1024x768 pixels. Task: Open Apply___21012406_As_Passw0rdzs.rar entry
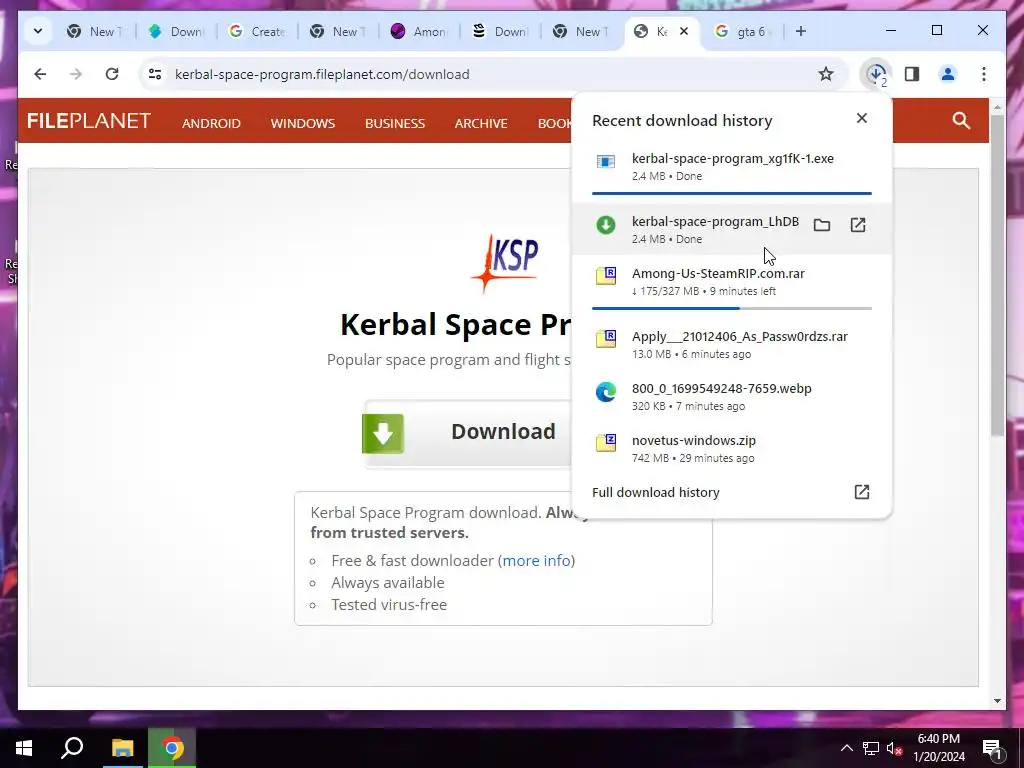(731, 344)
